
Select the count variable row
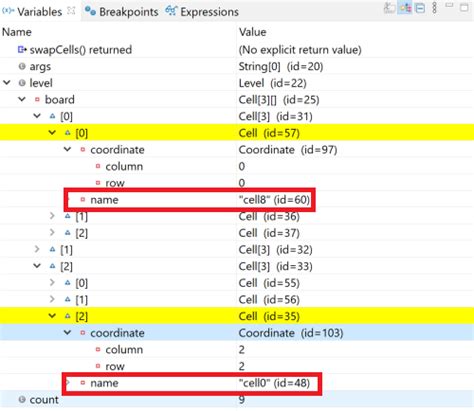[237, 399]
